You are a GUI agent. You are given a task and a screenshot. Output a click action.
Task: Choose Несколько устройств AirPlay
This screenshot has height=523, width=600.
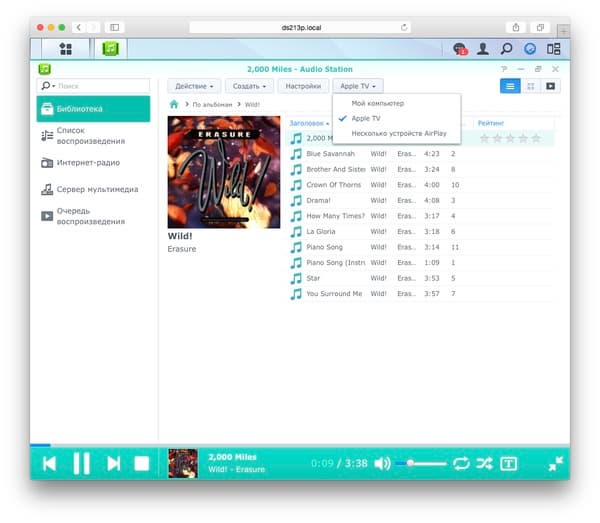tap(397, 133)
